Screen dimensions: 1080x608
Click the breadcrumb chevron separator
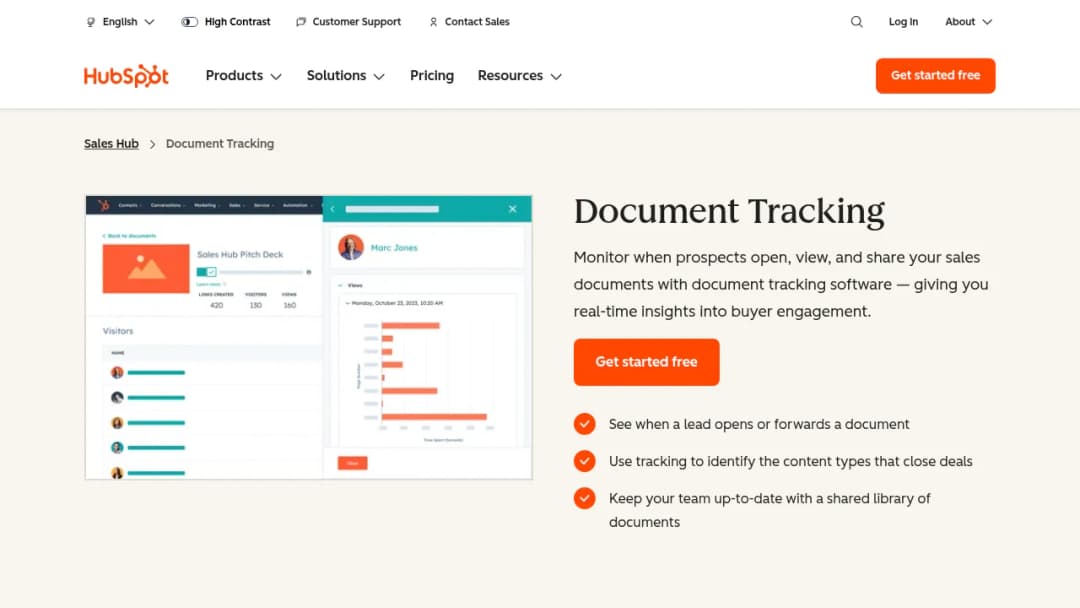152,144
